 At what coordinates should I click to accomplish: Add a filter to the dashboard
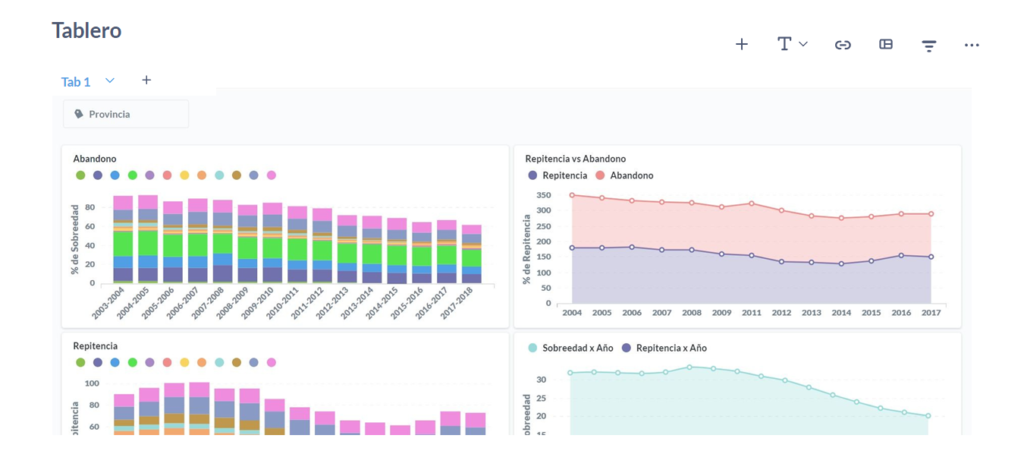[x=929, y=45]
